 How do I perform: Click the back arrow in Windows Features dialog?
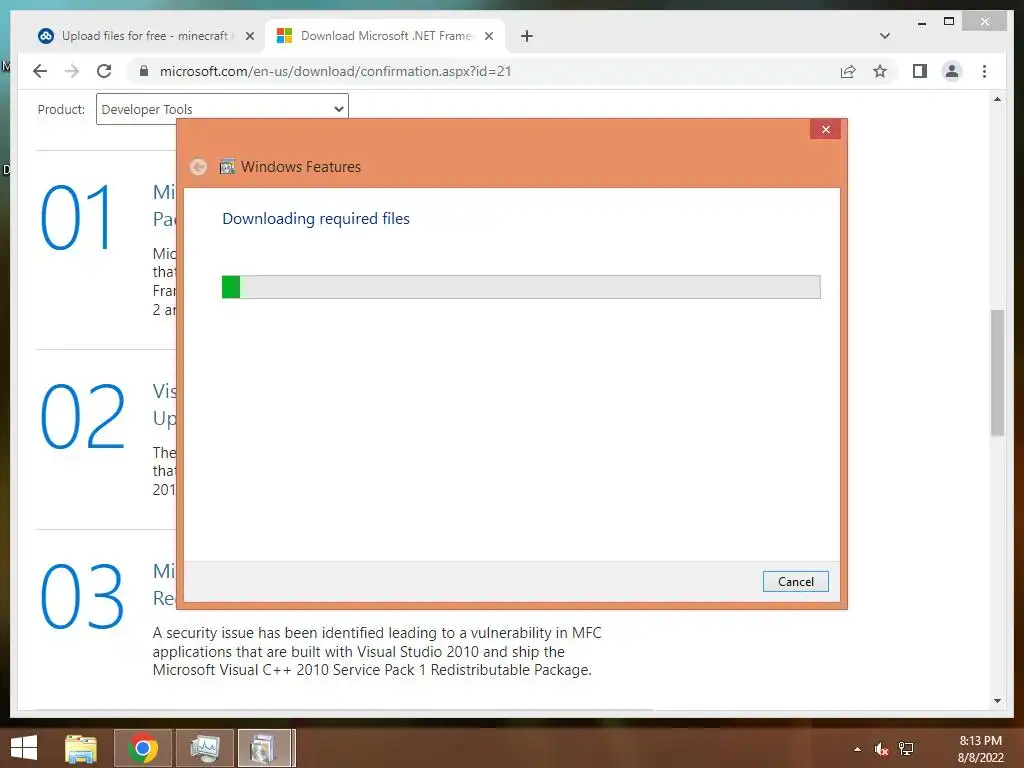click(199, 167)
